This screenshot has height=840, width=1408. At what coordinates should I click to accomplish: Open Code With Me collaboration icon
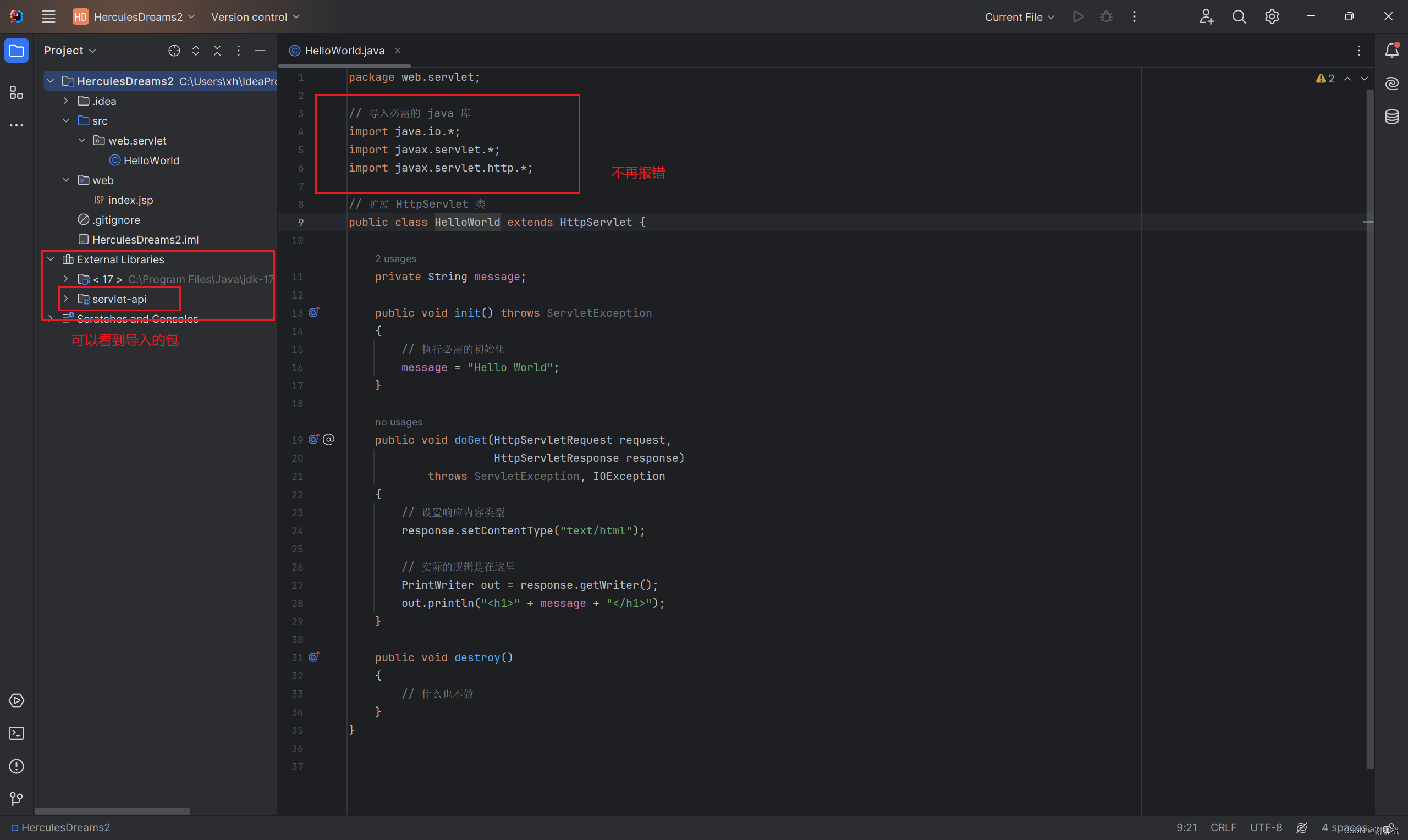(1207, 16)
